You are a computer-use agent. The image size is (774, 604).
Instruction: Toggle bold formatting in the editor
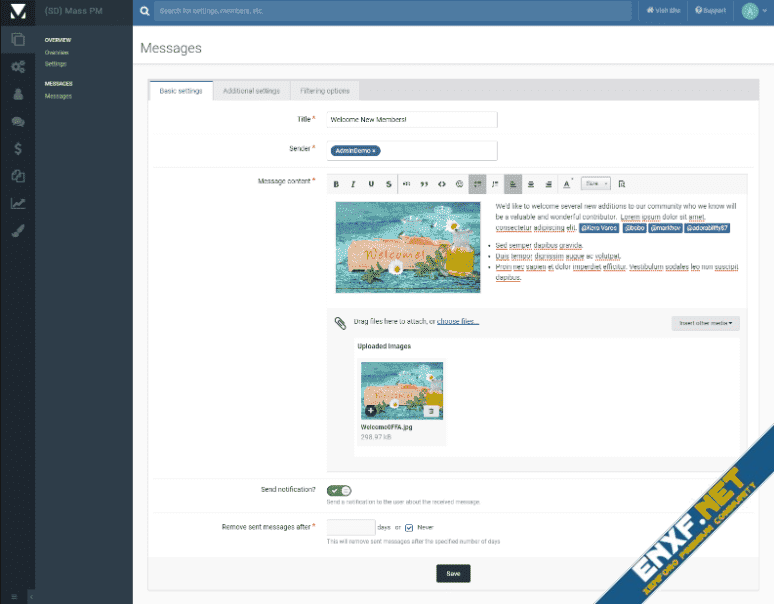pyautogui.click(x=336, y=184)
